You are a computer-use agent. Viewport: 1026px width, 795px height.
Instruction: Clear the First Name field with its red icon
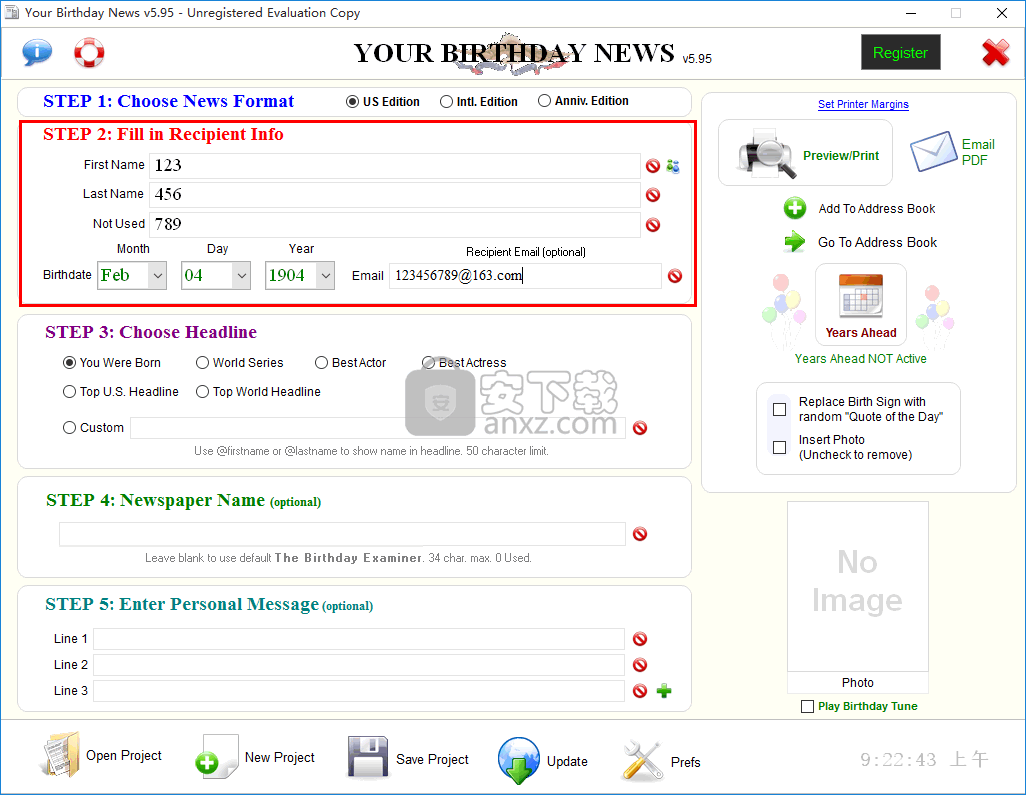pyautogui.click(x=653, y=166)
